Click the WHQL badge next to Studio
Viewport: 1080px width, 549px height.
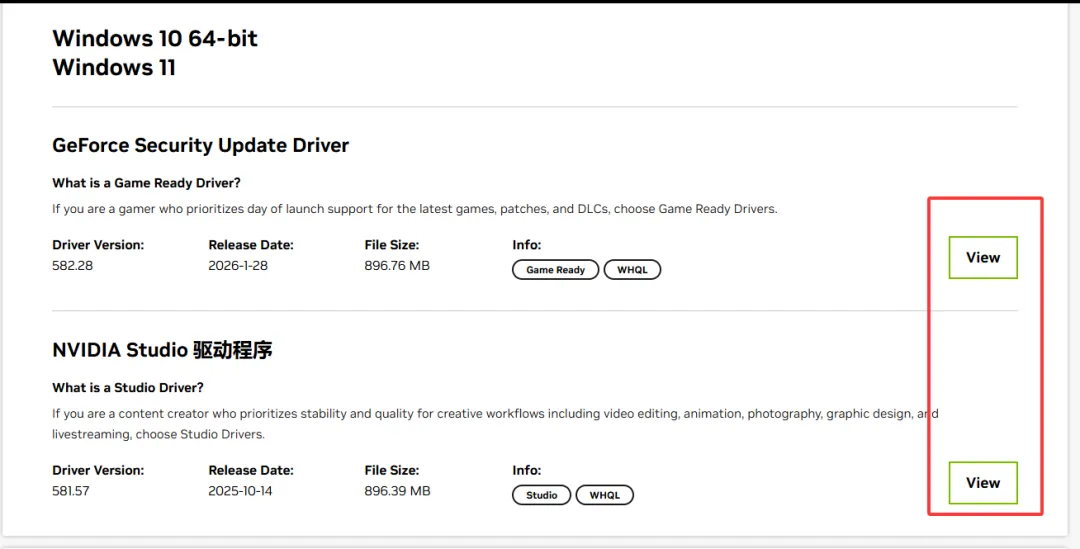pyautogui.click(x=604, y=495)
